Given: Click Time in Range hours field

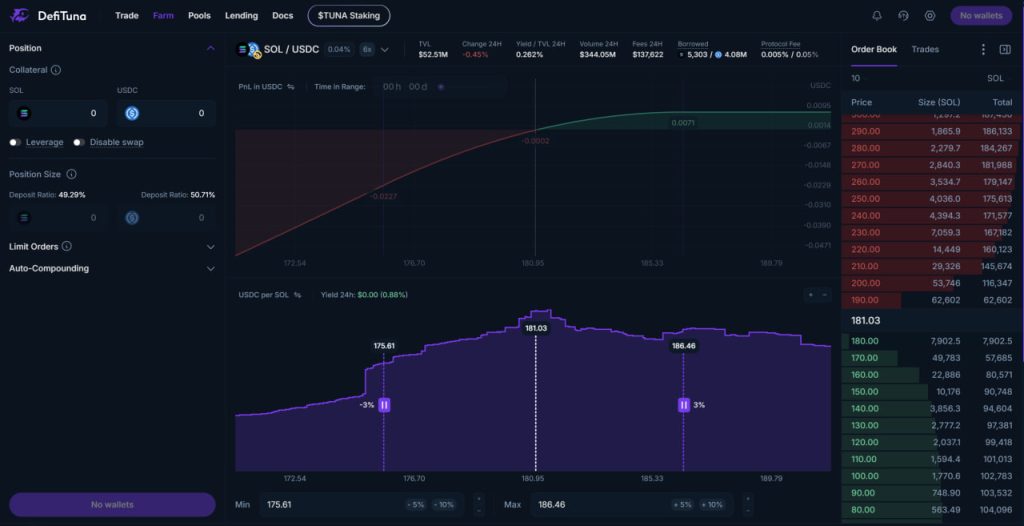Looking at the screenshot, I should [x=392, y=87].
